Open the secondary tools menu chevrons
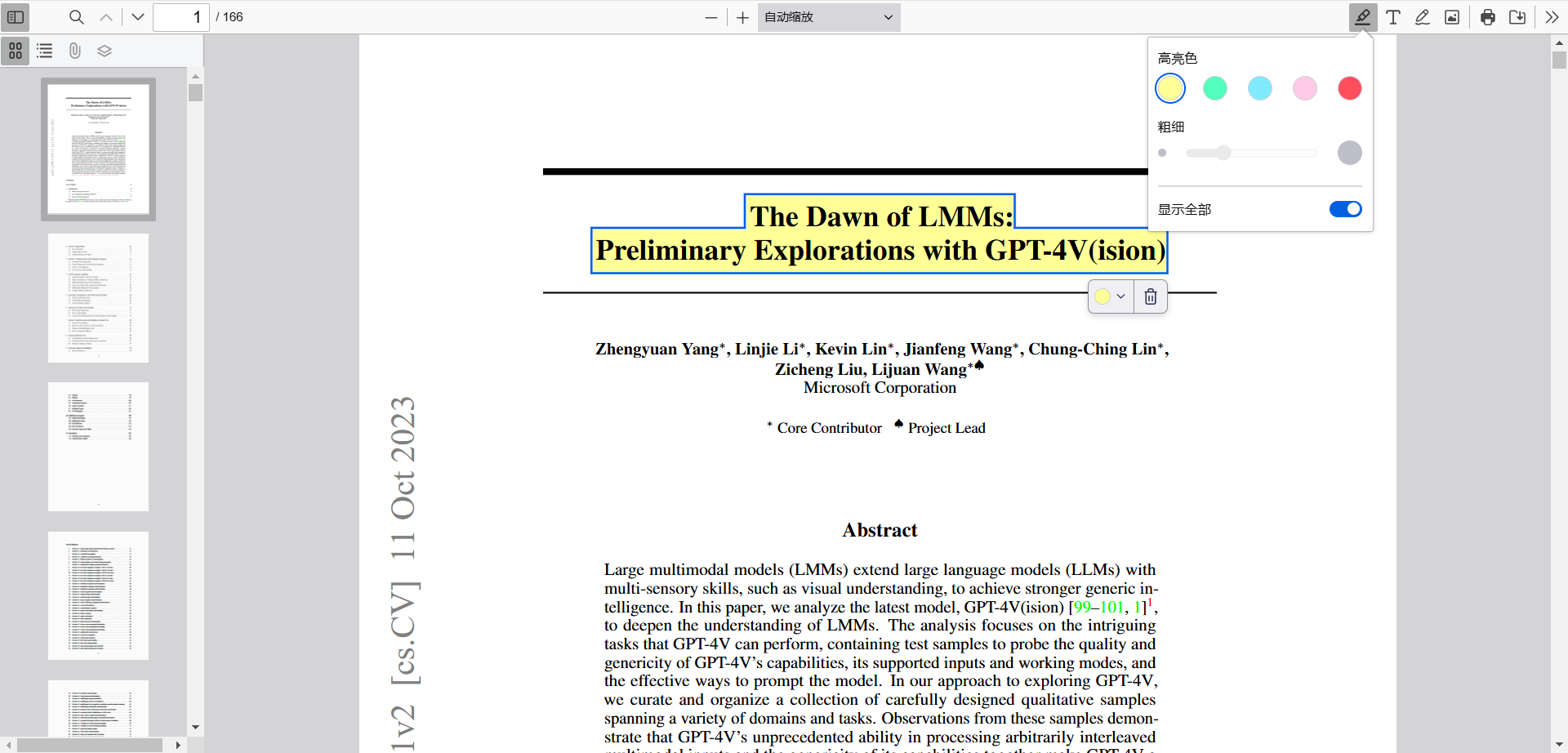Screen dimensions: 1568x753 pos(1552,17)
